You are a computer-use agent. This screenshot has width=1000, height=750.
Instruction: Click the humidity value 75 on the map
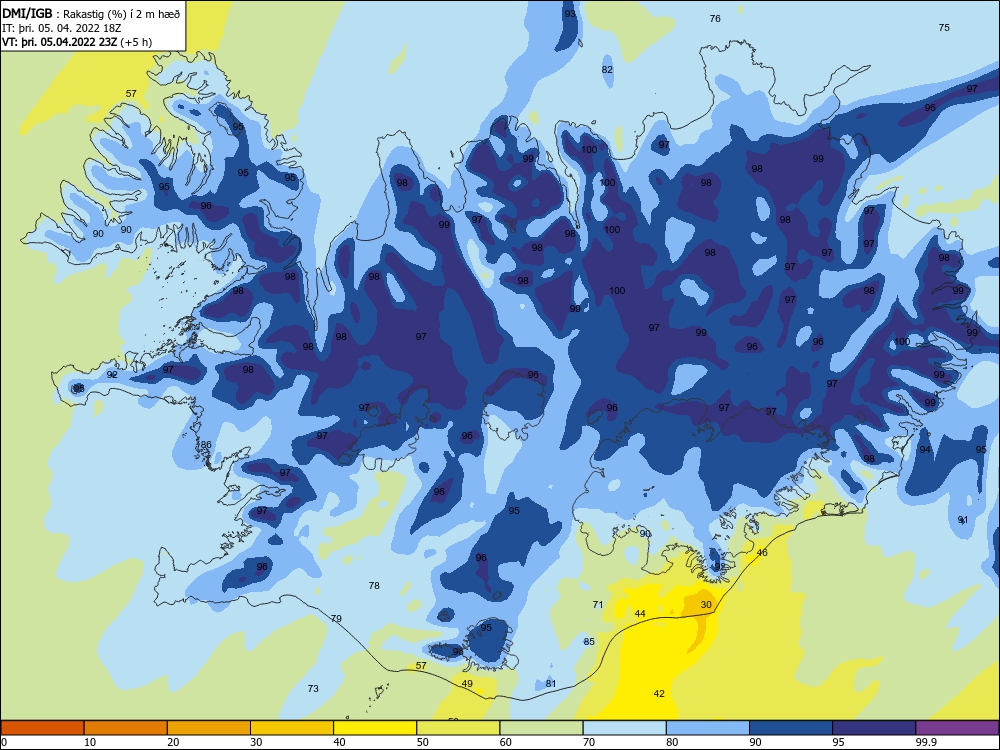[x=944, y=27]
